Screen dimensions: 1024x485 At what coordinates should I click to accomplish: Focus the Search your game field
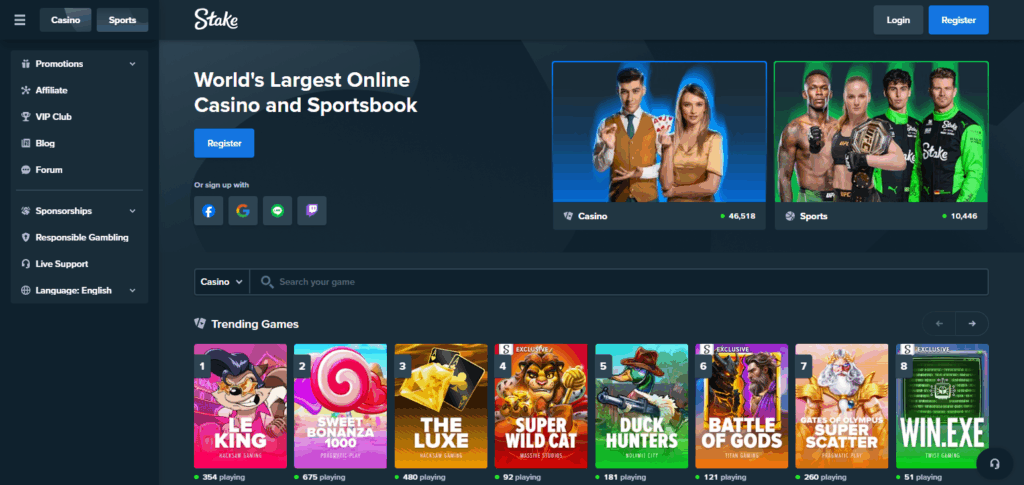point(619,282)
